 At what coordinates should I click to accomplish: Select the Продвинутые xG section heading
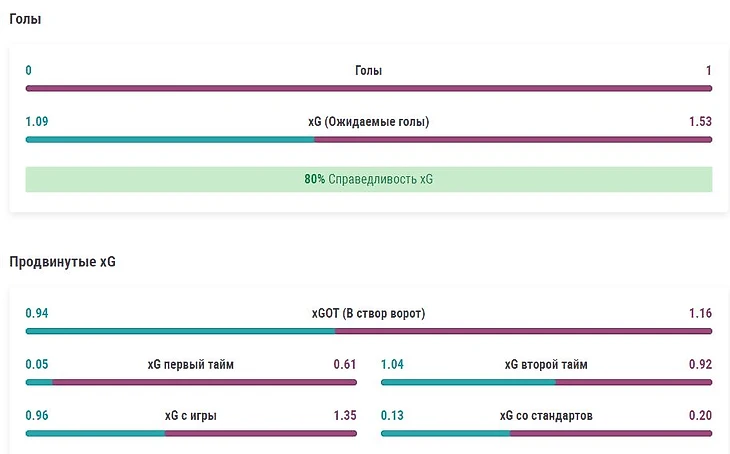click(x=62, y=262)
